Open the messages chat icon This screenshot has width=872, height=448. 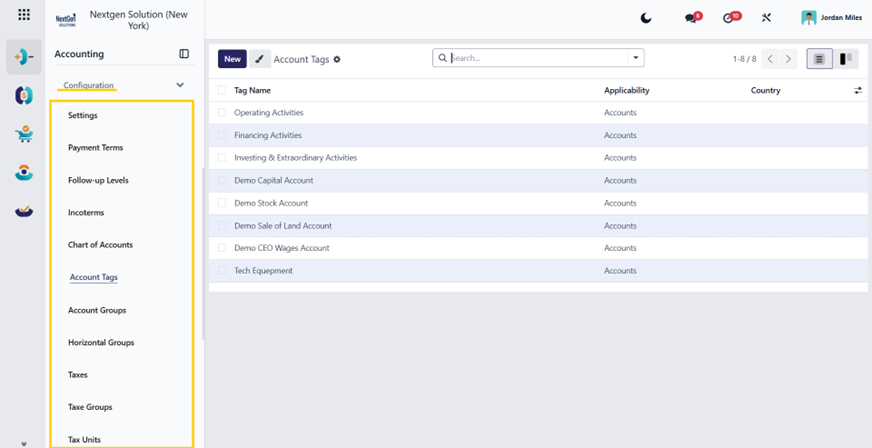pyautogui.click(x=693, y=18)
